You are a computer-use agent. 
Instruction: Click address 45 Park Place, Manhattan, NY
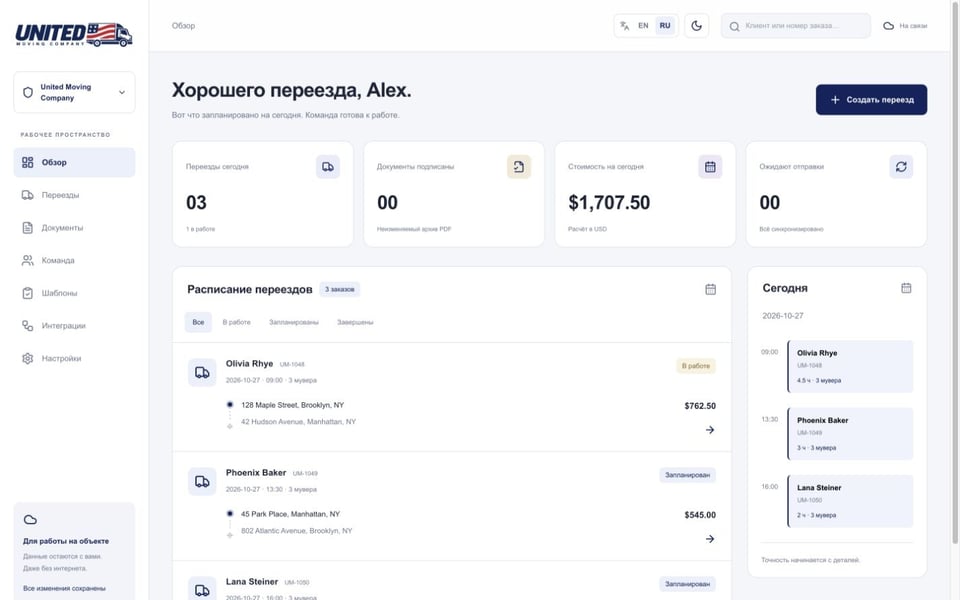click(x=290, y=514)
